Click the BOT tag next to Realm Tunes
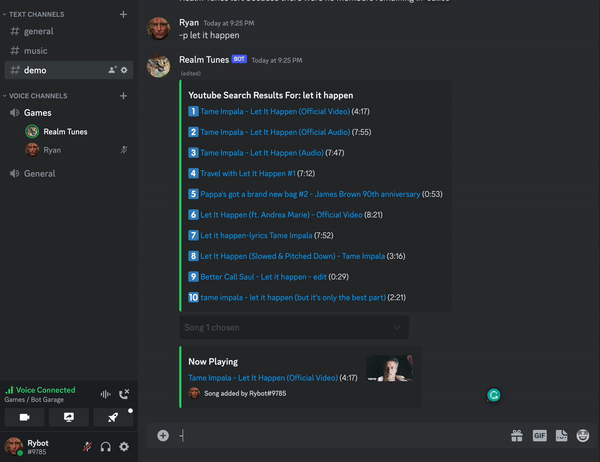The width and height of the screenshot is (600, 462). click(239, 59)
